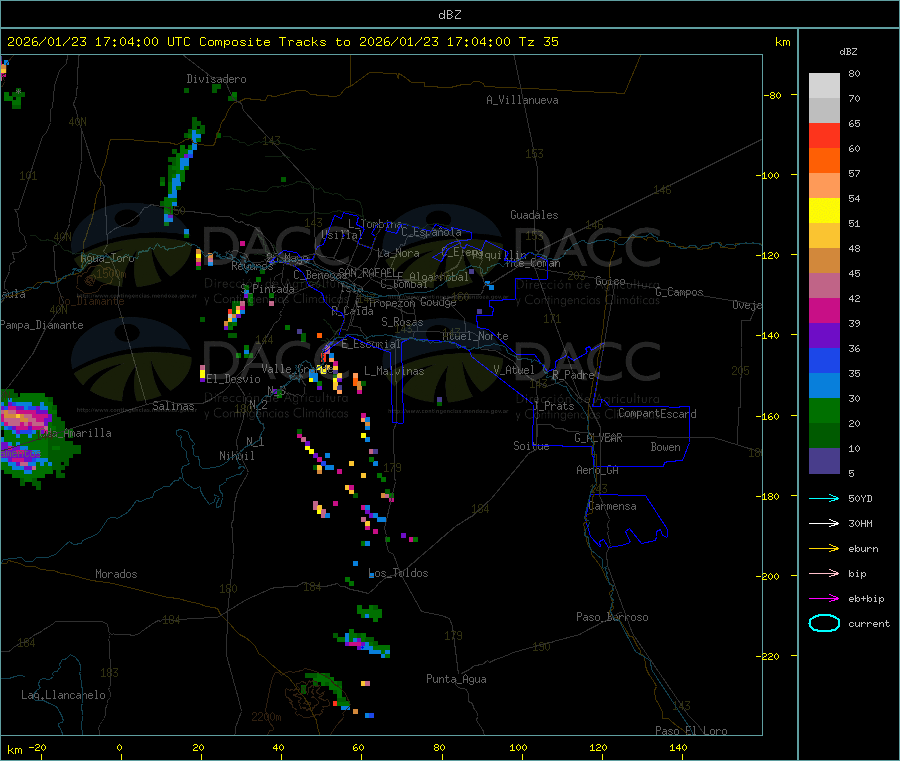Viewport: 900px width, 761px height.
Task: Click the Divisadero place label
Action: point(216,79)
